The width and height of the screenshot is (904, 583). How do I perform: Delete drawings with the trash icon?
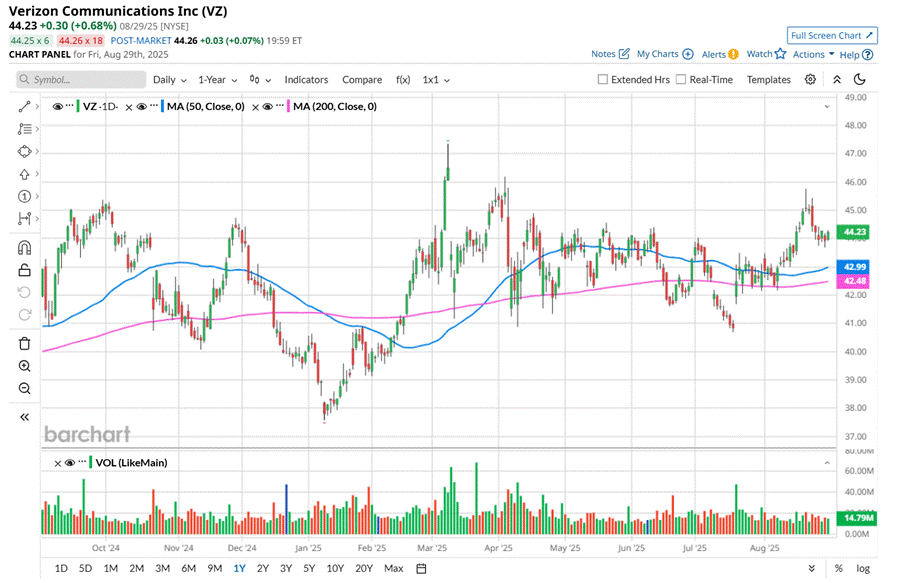[x=24, y=344]
